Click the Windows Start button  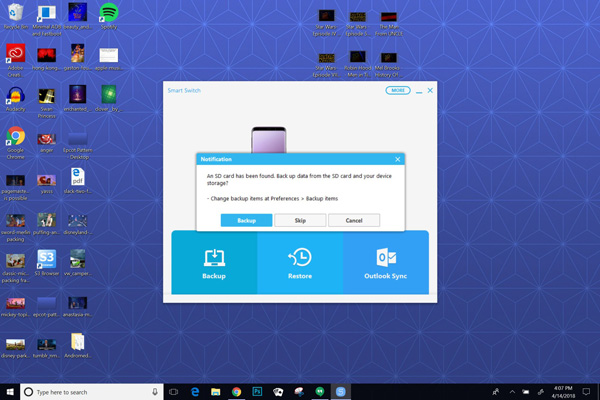point(9,391)
